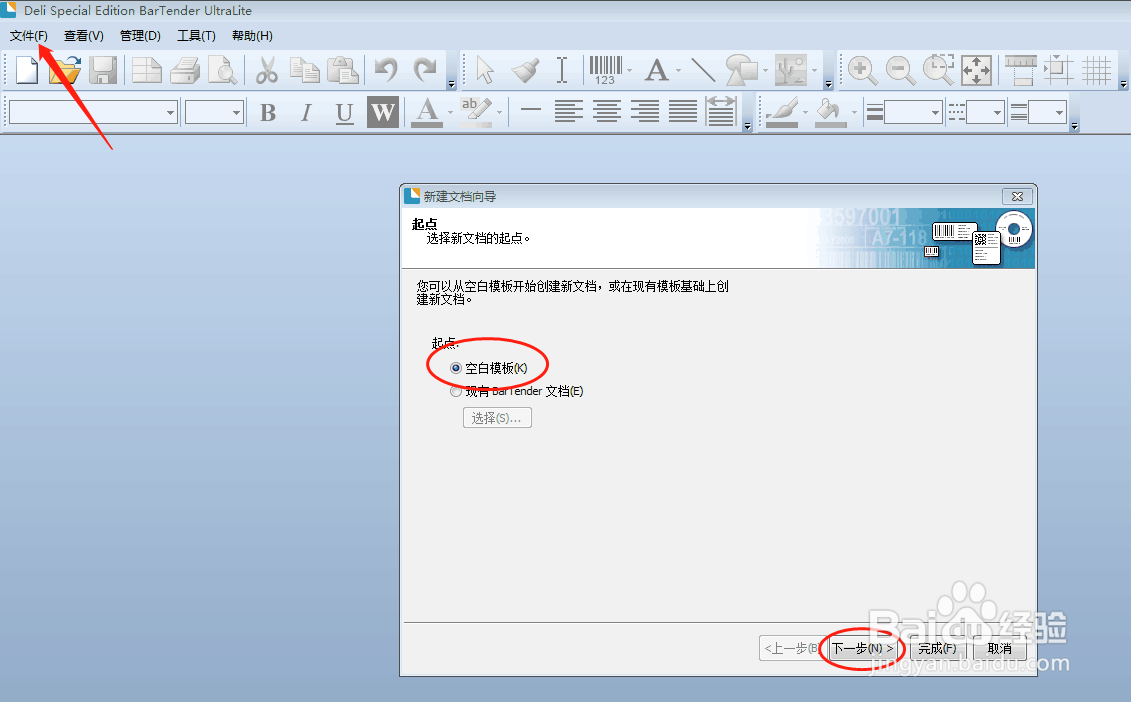This screenshot has height=702, width=1131.
Task: Click the Paste clipboard icon
Action: 343,70
